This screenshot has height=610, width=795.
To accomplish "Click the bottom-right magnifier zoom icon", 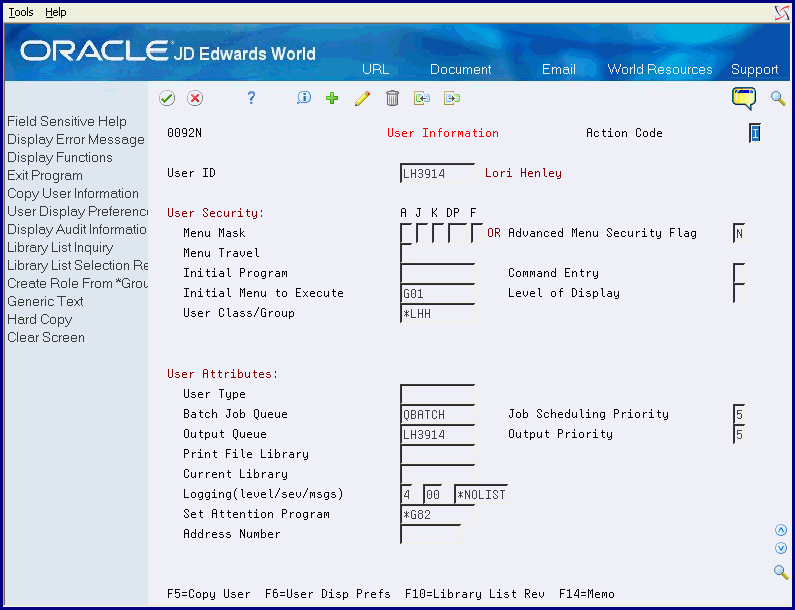I will click(781, 572).
